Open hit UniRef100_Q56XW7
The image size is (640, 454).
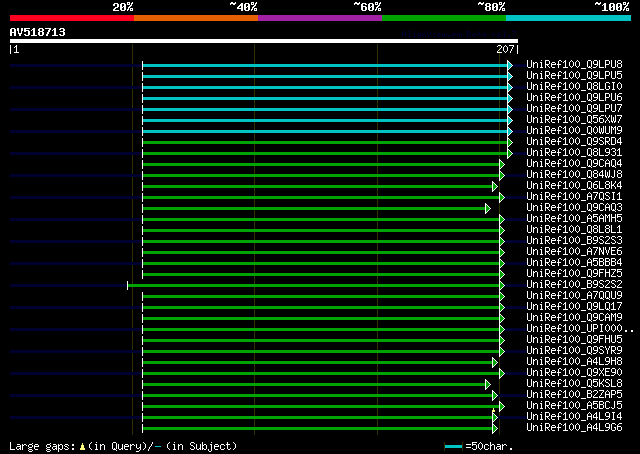[x=574, y=120]
